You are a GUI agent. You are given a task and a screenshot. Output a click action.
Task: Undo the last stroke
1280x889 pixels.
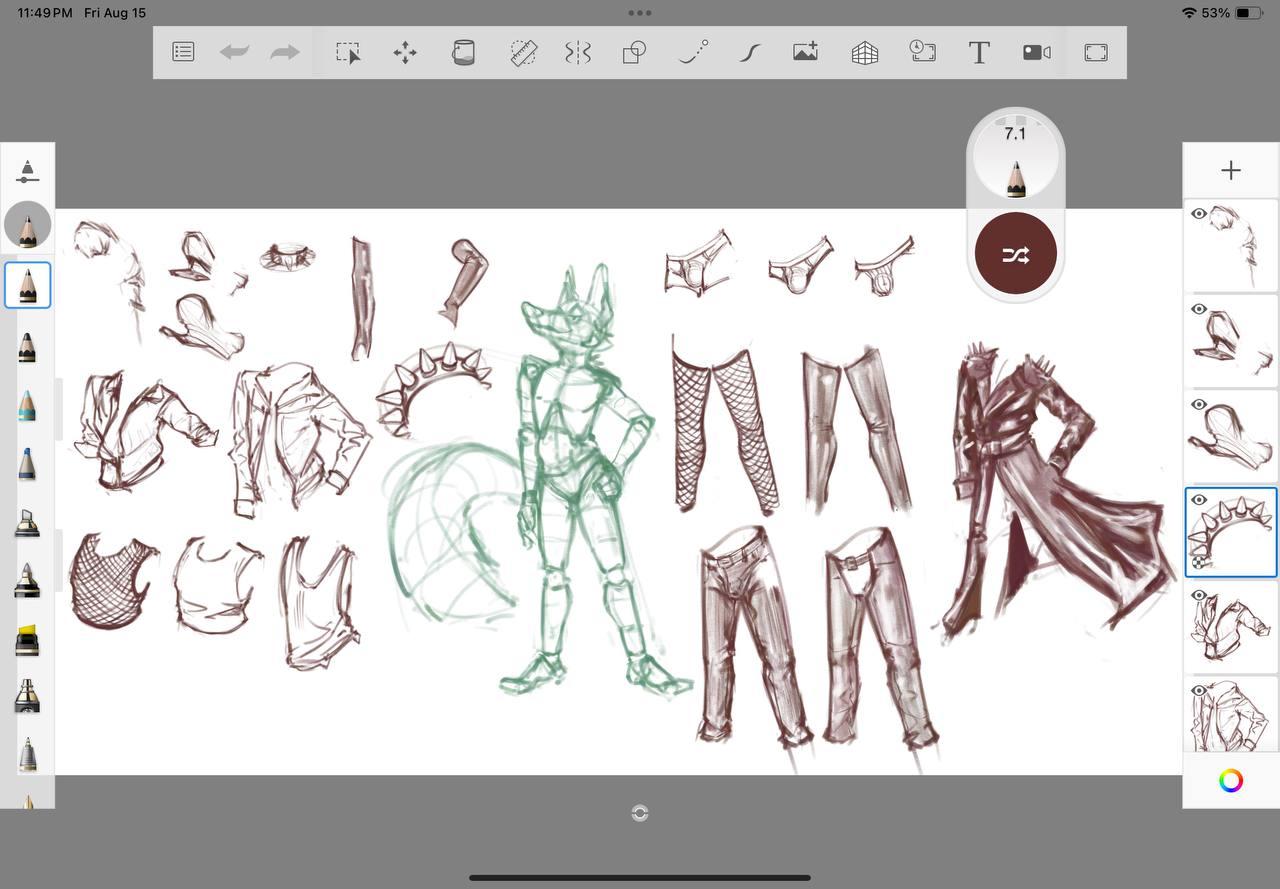(234, 52)
